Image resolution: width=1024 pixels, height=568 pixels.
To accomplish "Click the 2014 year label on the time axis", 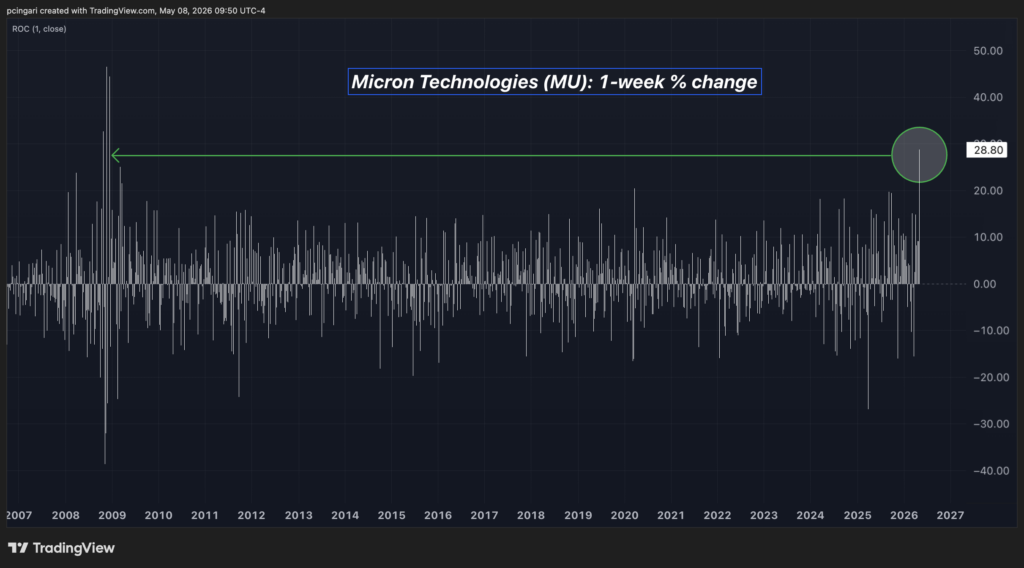I will (x=345, y=515).
